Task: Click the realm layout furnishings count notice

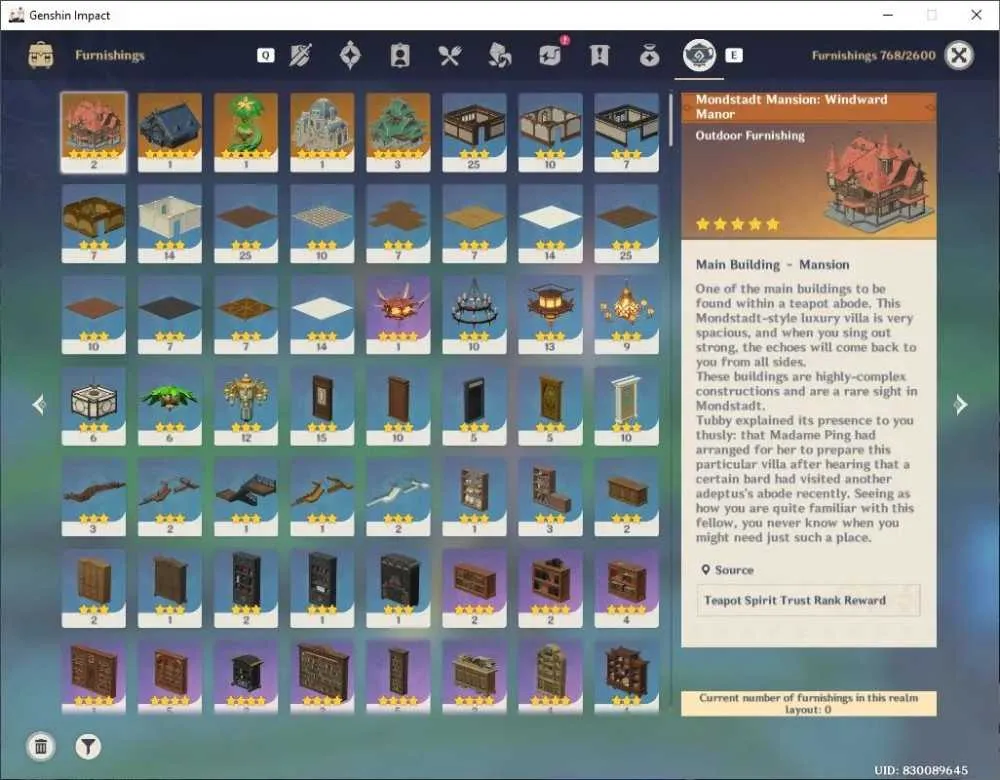Action: point(809,703)
